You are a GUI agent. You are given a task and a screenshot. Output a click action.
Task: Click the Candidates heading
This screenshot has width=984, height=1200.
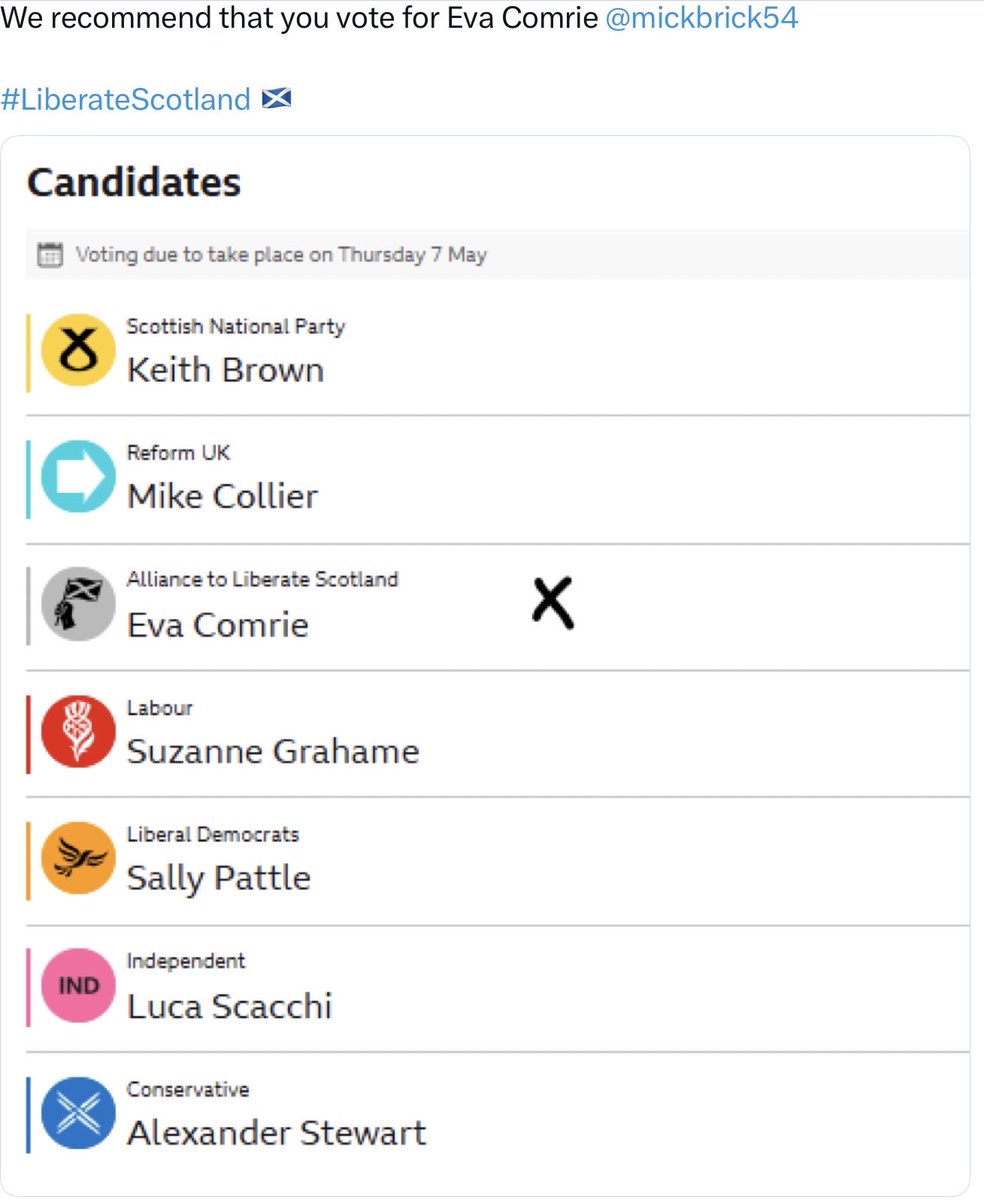[x=134, y=183]
